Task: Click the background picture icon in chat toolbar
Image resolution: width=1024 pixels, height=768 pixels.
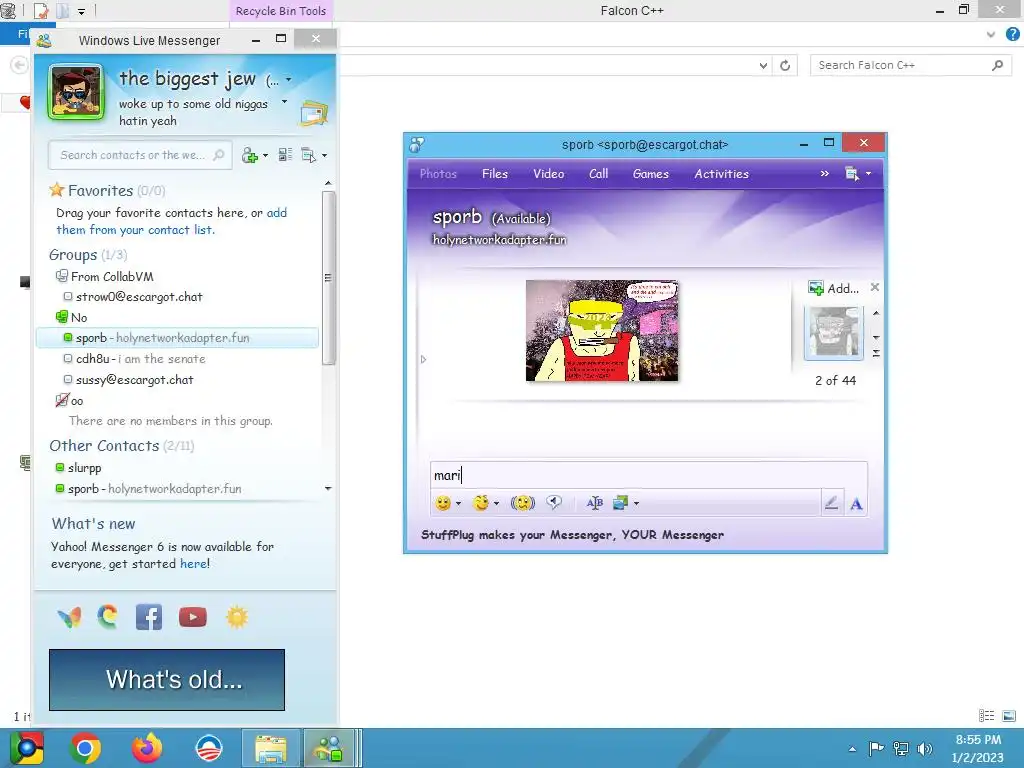Action: point(620,503)
